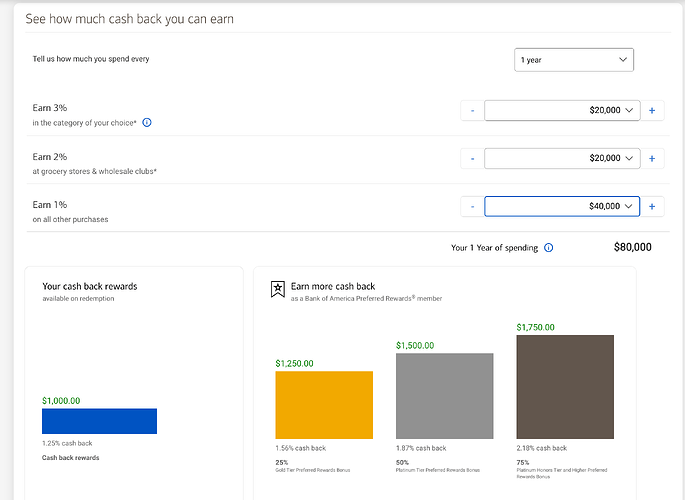Click the gold Gold Tier rewards bar

[x=324, y=405]
